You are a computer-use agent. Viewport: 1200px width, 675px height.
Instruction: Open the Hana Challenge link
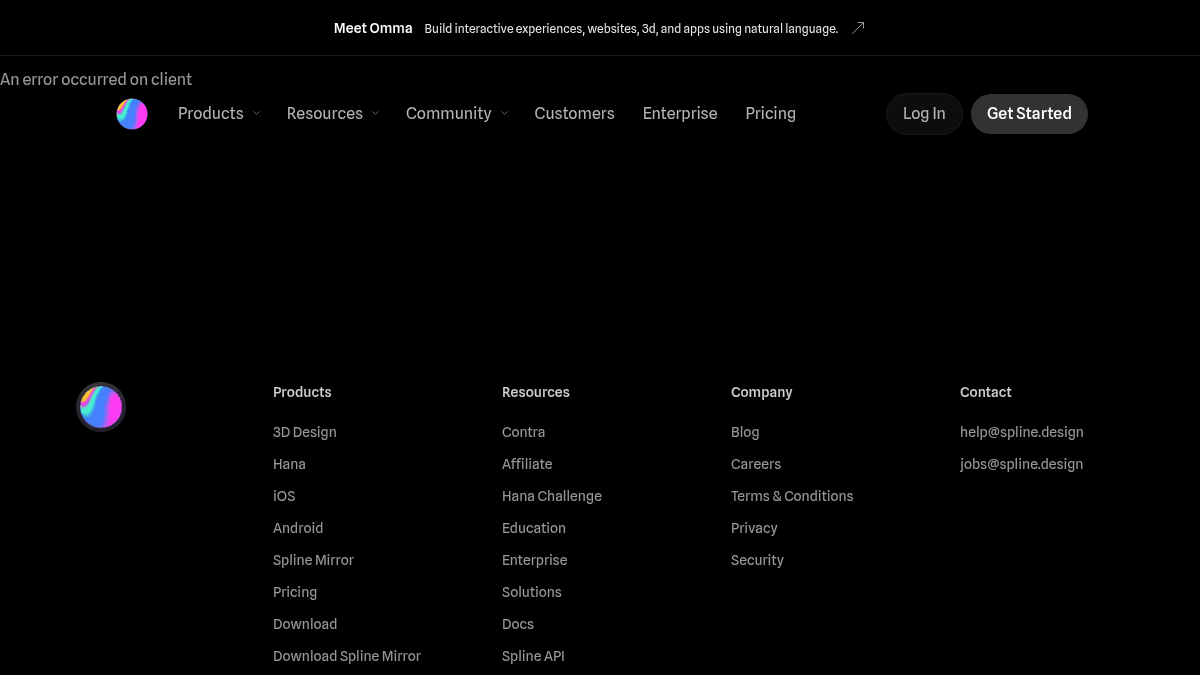click(552, 496)
